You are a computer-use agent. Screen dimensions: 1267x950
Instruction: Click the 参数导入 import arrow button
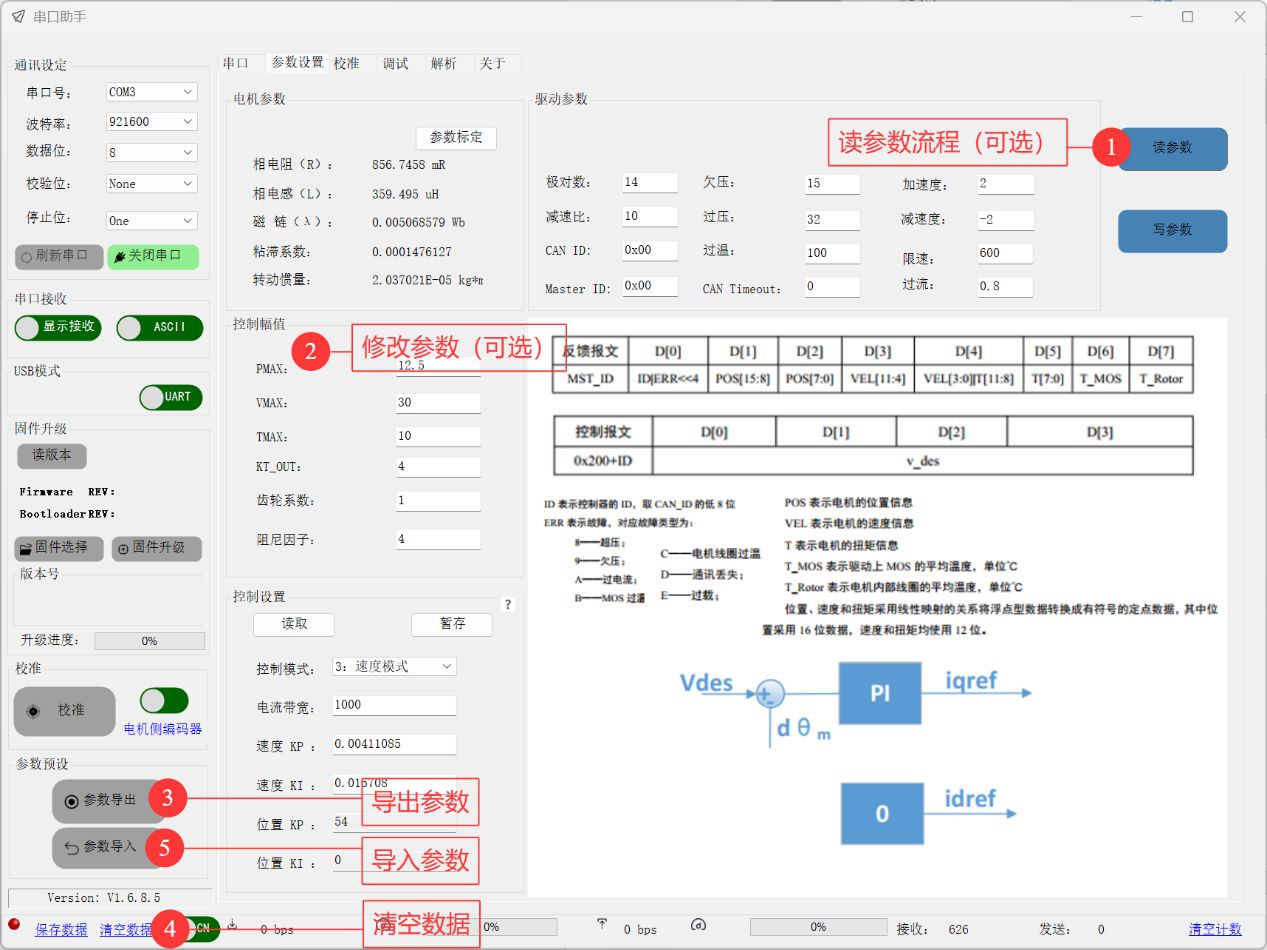(x=100, y=847)
